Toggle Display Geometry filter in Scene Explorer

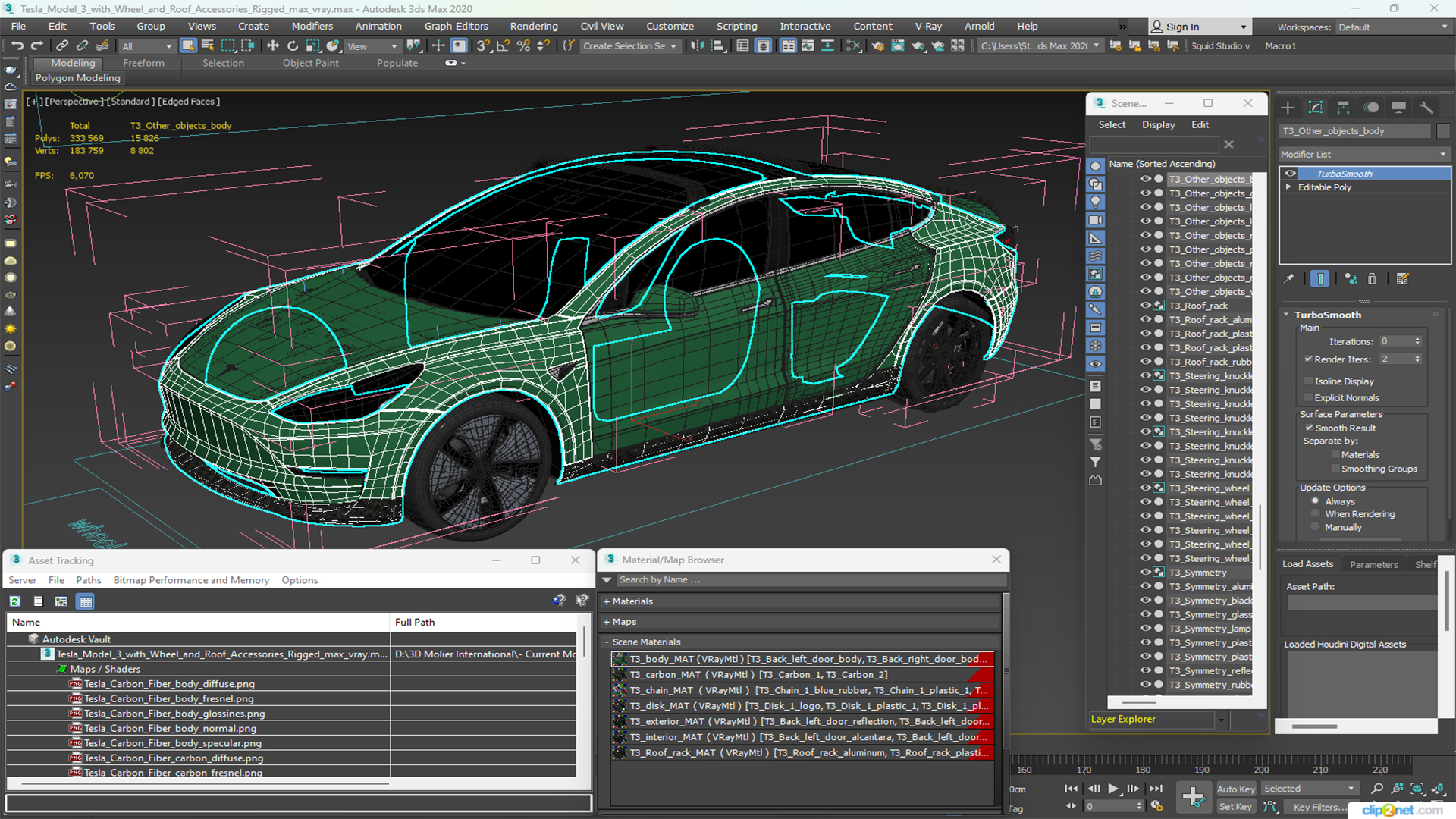[1096, 166]
